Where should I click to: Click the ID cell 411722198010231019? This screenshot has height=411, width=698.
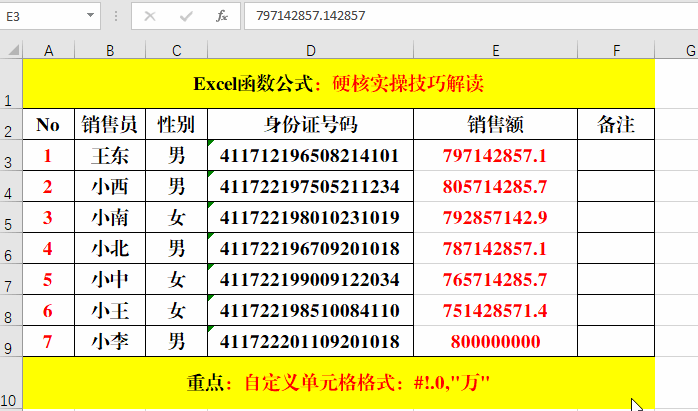(310, 218)
